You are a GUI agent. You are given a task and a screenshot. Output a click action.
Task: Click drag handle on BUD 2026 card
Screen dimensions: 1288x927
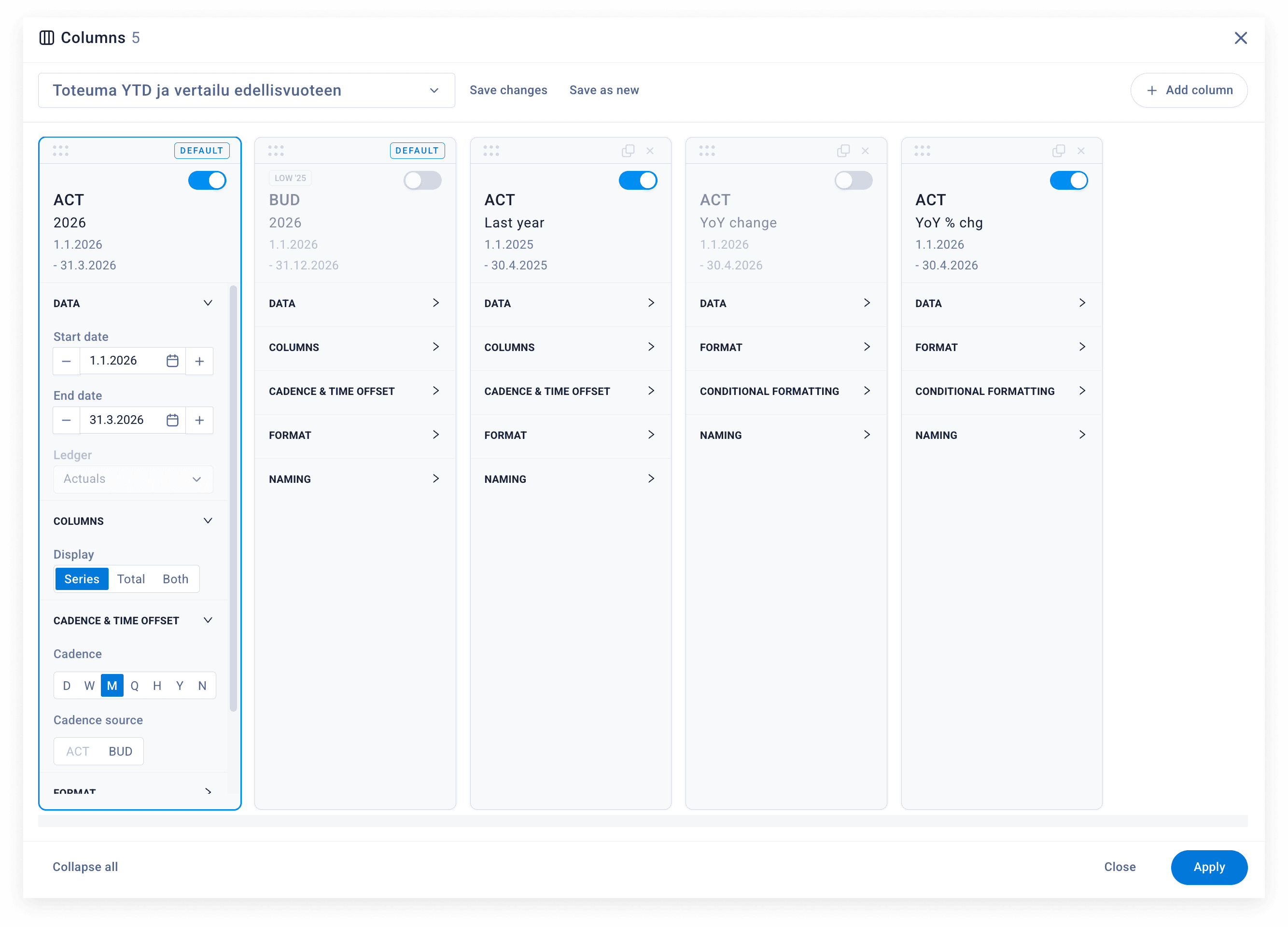276,151
